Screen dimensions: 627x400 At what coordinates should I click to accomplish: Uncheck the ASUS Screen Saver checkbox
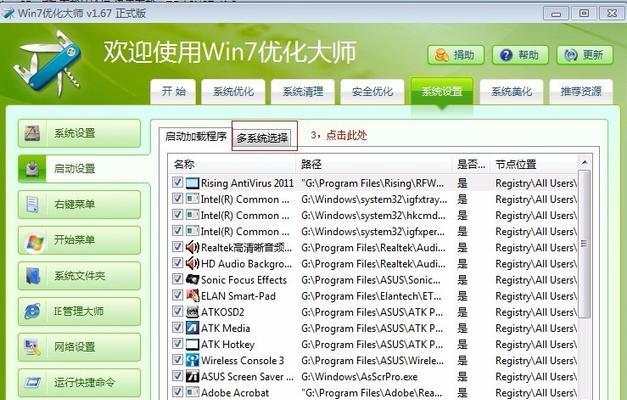178,376
